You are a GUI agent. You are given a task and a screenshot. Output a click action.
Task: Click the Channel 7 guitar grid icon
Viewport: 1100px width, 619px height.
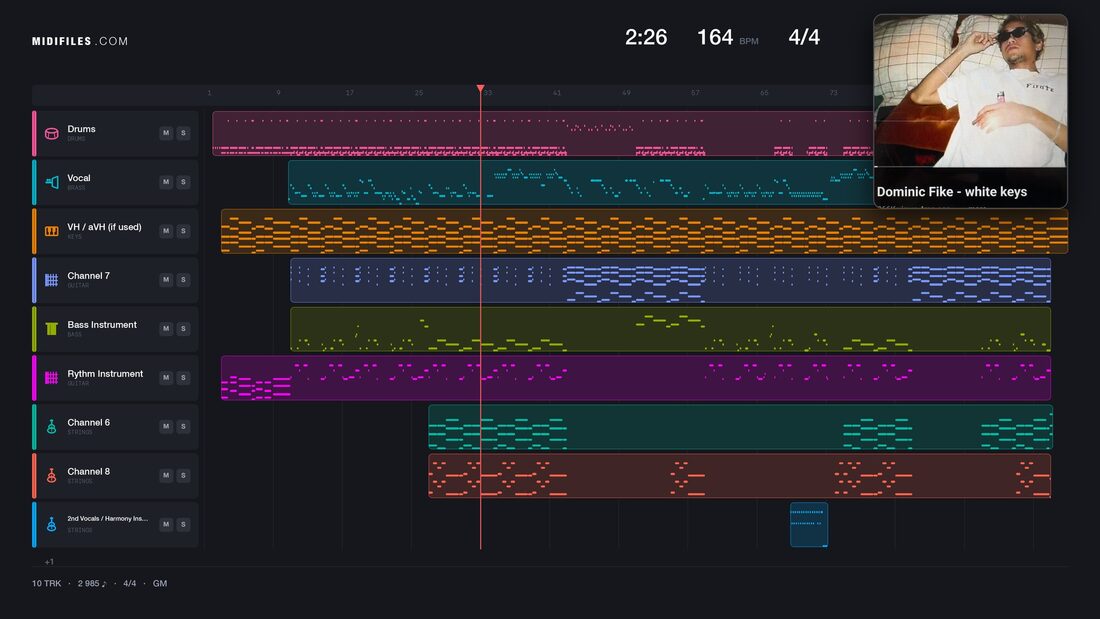[51, 280]
